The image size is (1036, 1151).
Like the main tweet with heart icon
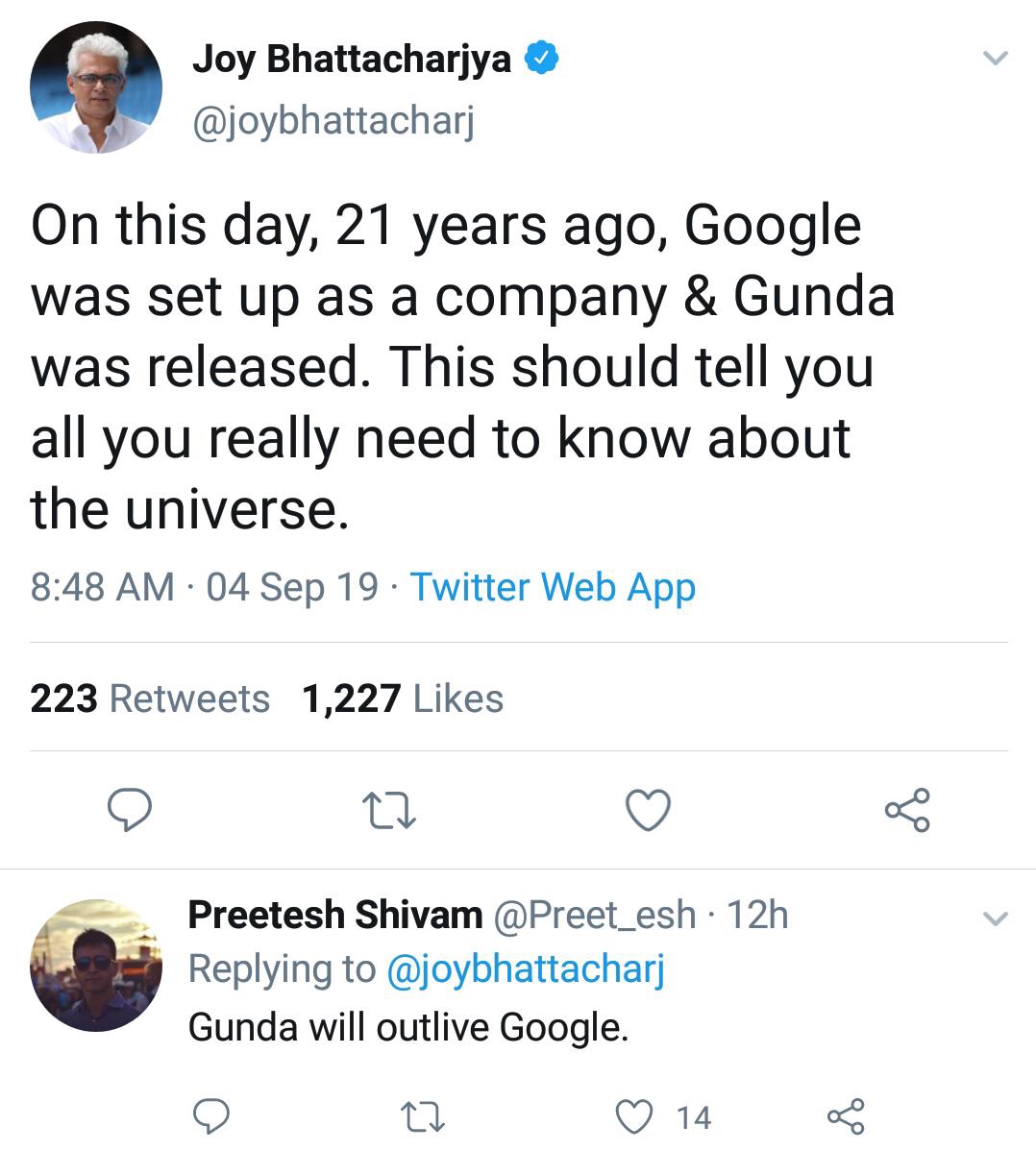[x=648, y=810]
